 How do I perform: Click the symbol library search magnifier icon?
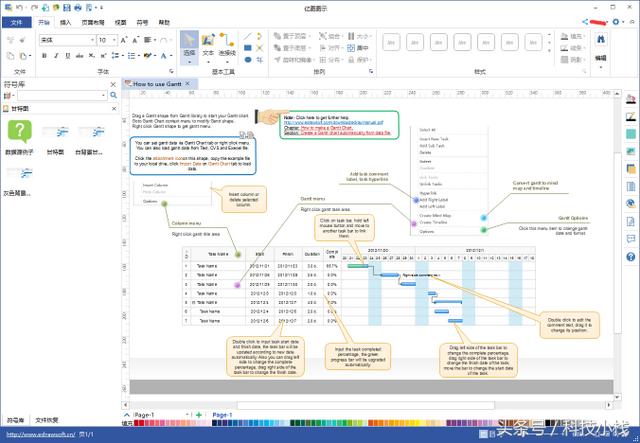point(113,96)
